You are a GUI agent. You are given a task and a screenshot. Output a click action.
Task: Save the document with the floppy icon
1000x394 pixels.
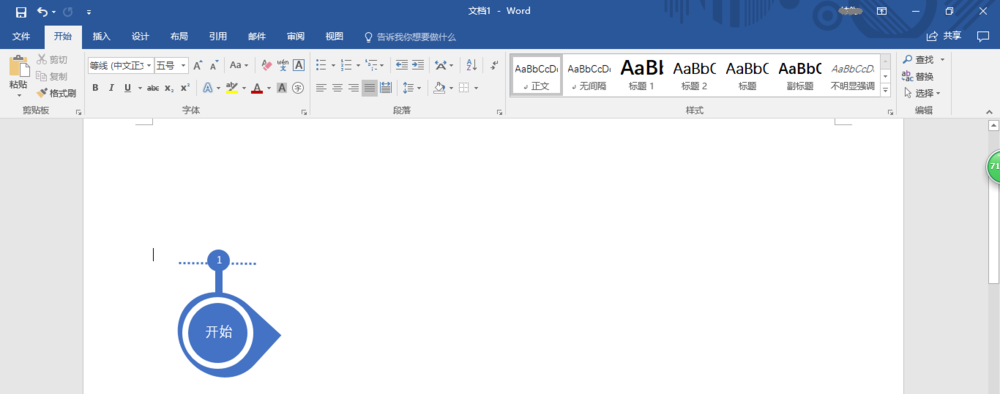(x=21, y=11)
